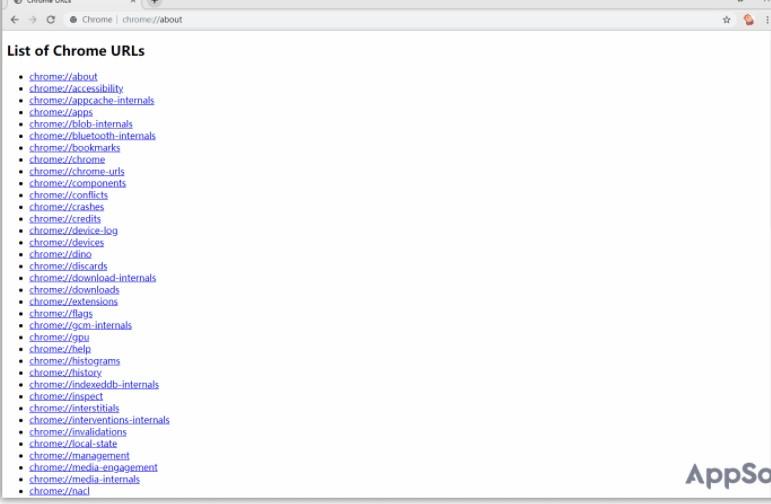This screenshot has height=504, width=771.
Task: Open chrome://indexeddb-internals
Action: [94, 385]
